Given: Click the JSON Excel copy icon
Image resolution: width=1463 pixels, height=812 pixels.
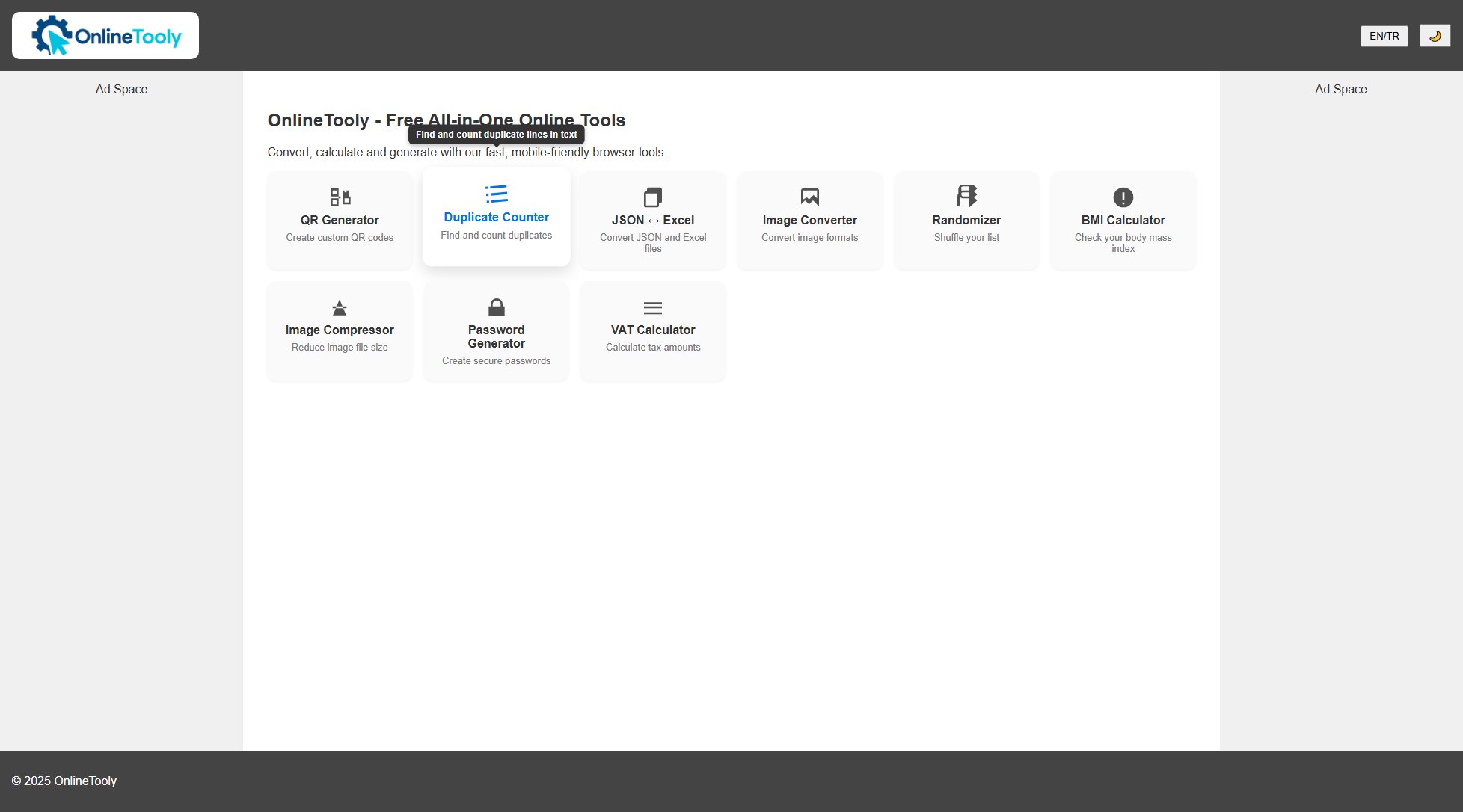Looking at the screenshot, I should click(x=653, y=197).
